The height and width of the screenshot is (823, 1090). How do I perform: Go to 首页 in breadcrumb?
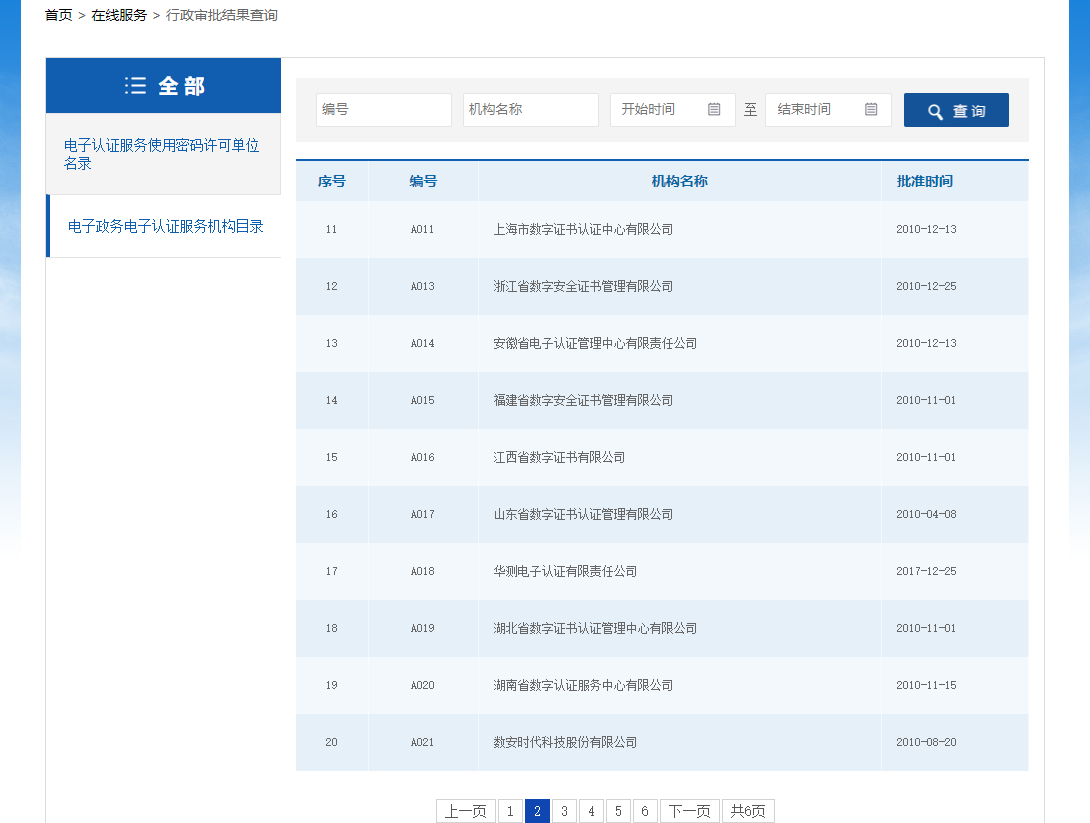click(x=59, y=15)
